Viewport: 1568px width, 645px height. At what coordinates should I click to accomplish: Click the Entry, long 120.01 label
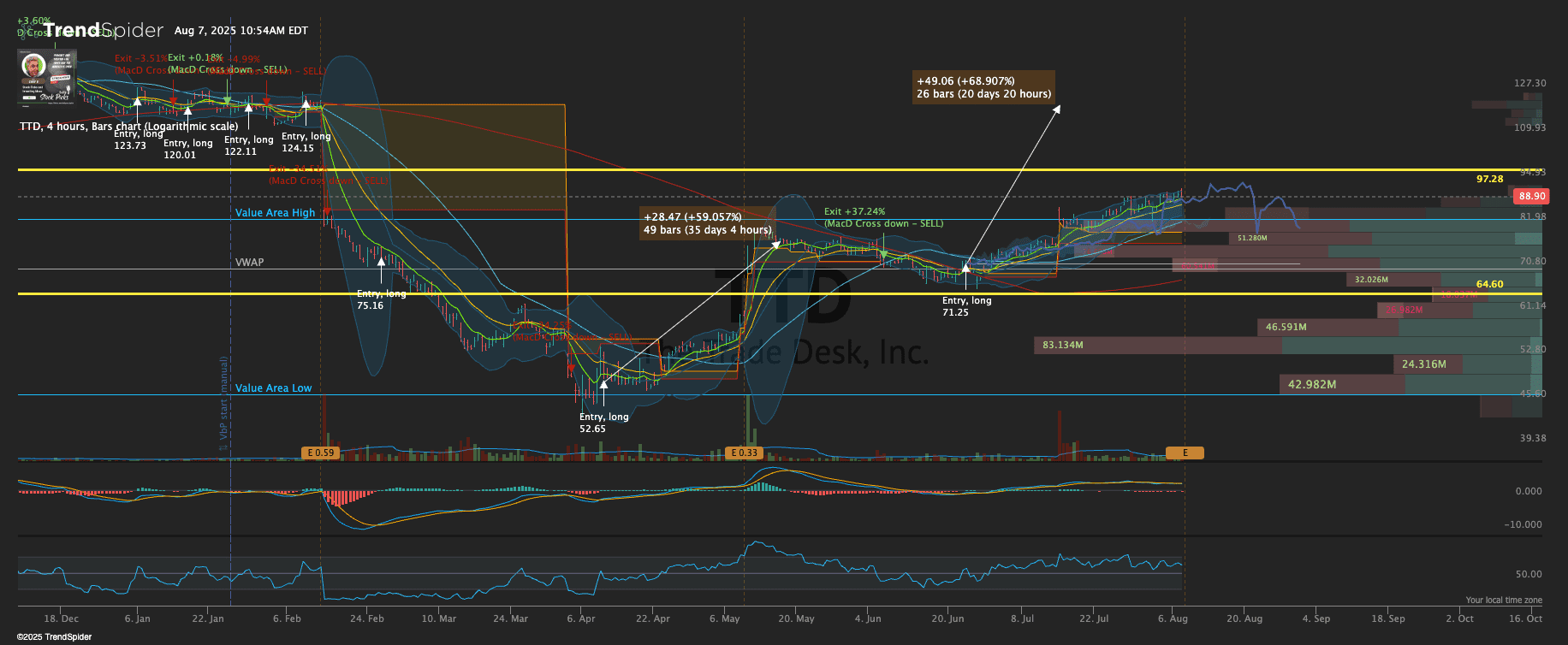coord(187,149)
